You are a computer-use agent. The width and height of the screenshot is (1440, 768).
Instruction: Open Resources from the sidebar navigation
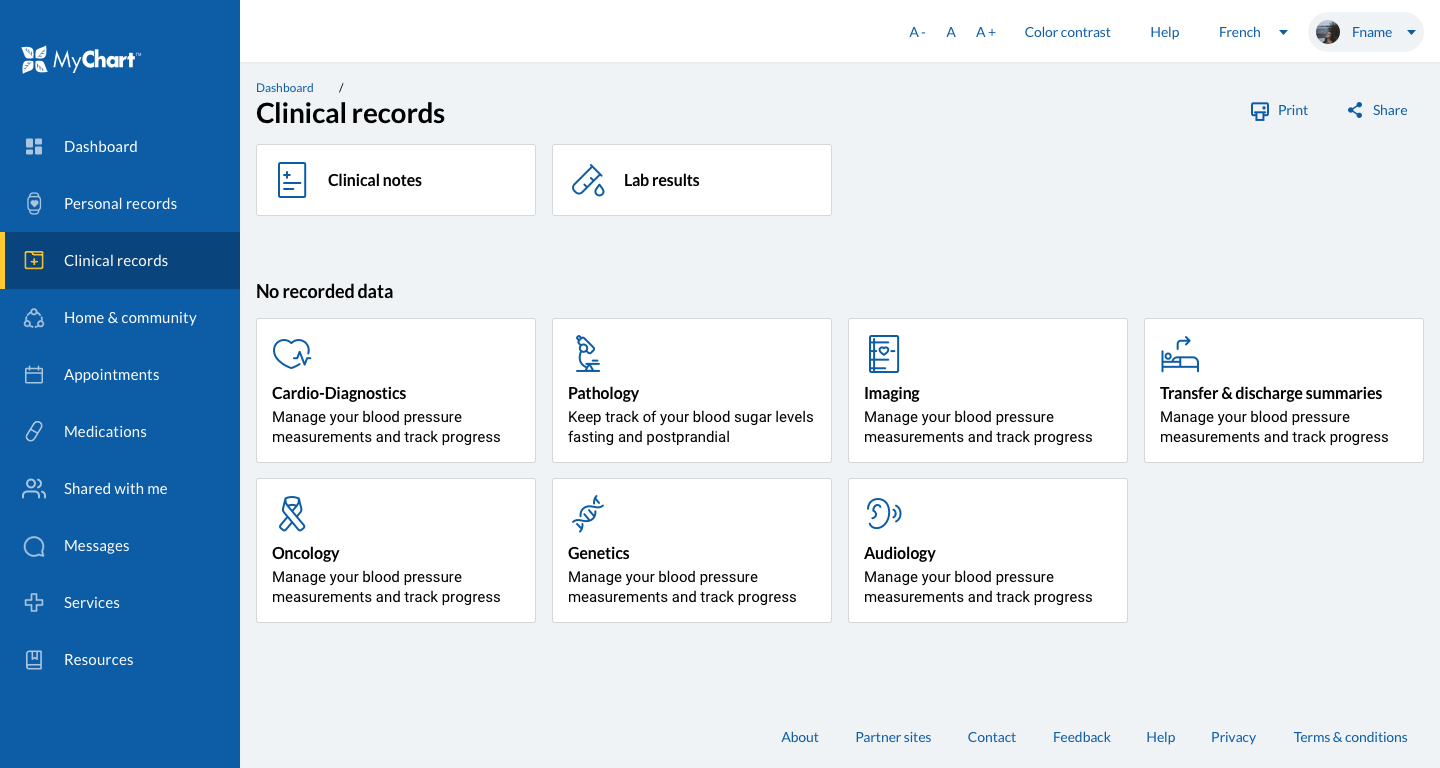pyautogui.click(x=98, y=659)
